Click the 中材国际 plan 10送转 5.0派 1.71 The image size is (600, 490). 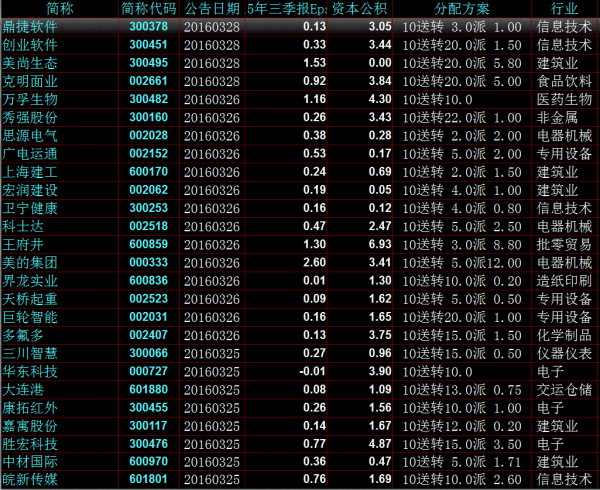click(462, 462)
